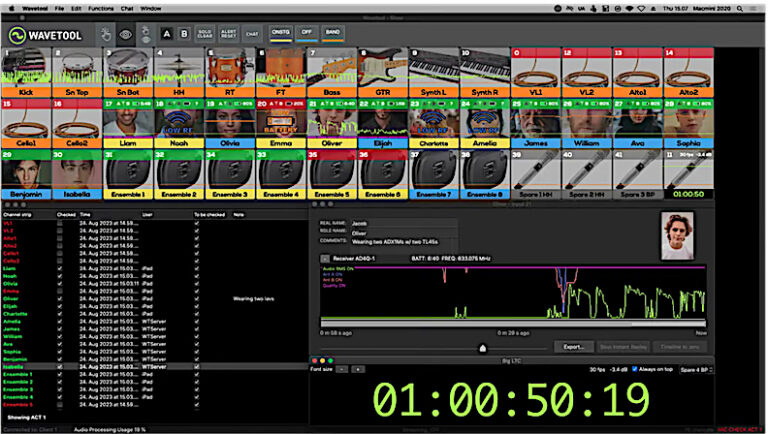Decrease font size with minus button
The image size is (768, 434).
tap(343, 369)
